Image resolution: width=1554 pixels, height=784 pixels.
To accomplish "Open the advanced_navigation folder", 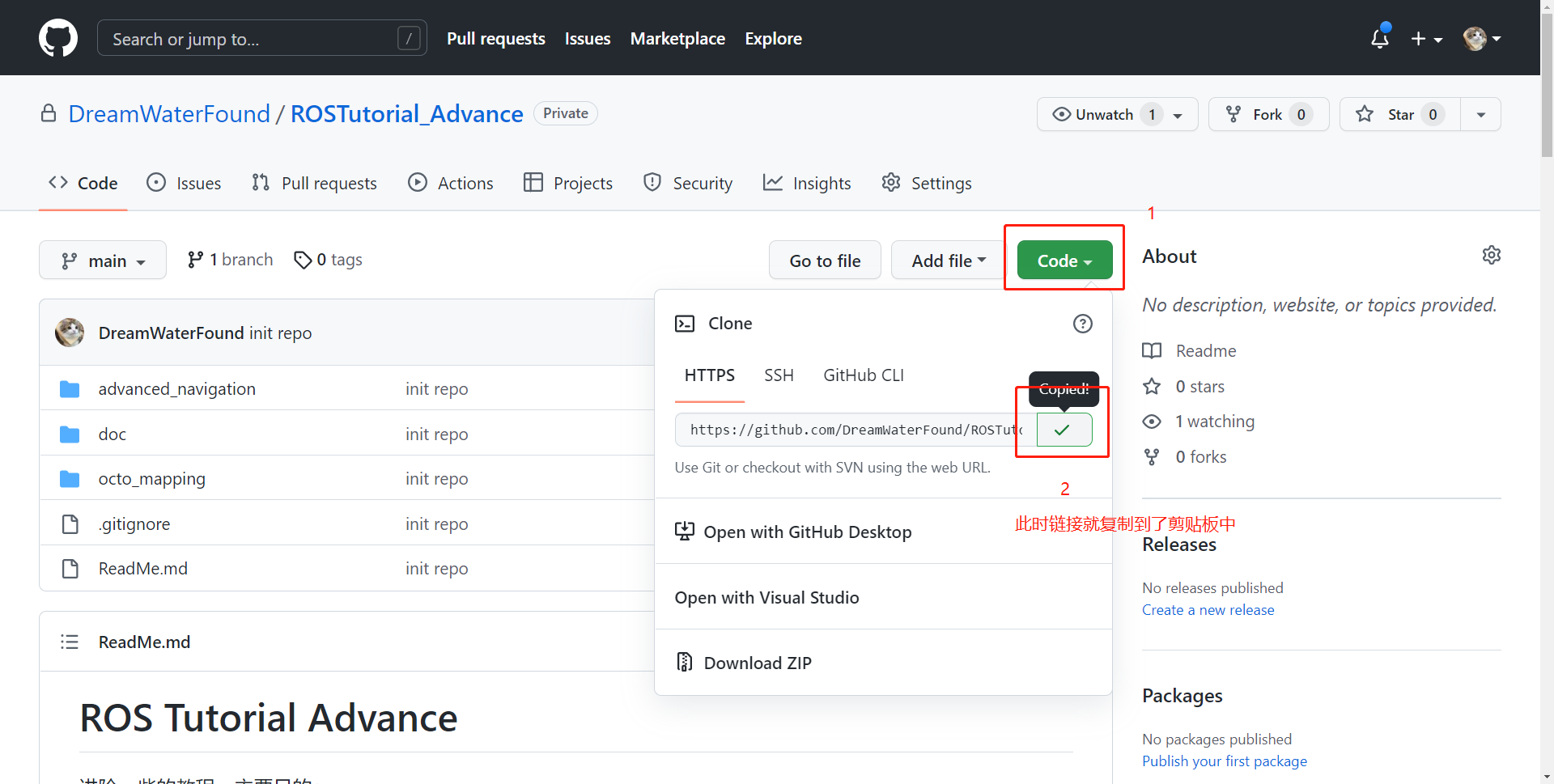I will point(177,389).
